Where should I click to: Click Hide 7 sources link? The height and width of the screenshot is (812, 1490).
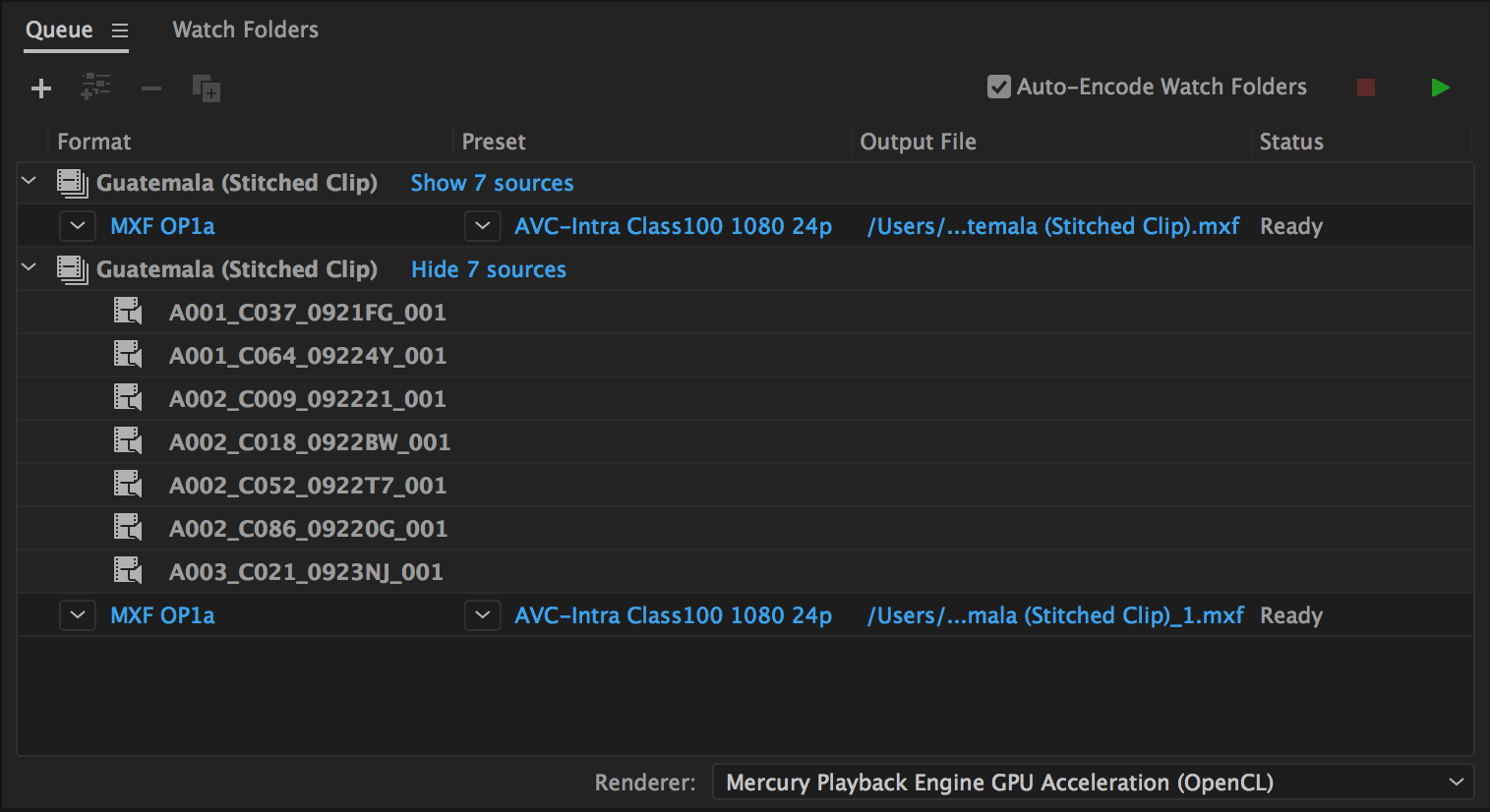488,269
